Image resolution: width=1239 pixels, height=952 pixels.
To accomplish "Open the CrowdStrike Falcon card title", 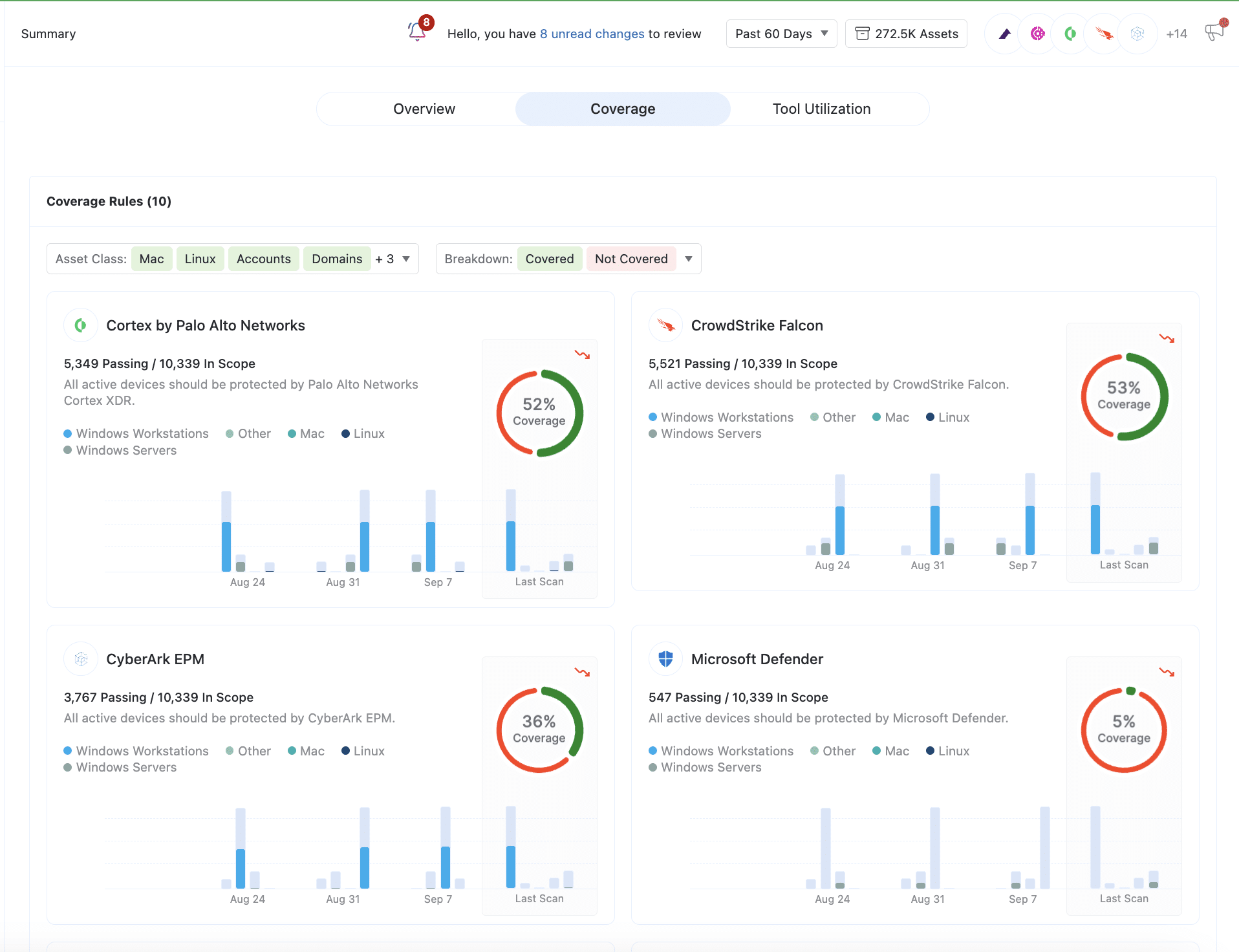I will point(757,325).
